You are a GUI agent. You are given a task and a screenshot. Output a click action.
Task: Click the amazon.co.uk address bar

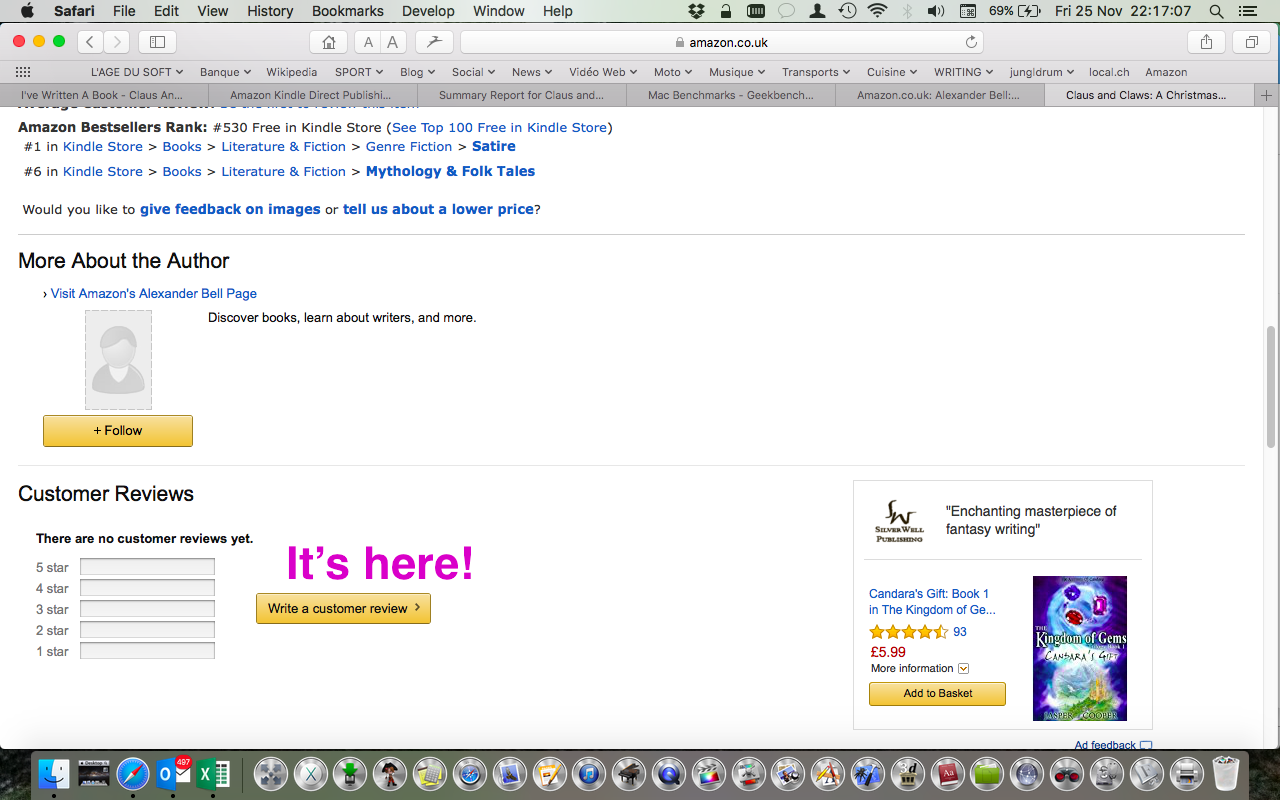(721, 42)
